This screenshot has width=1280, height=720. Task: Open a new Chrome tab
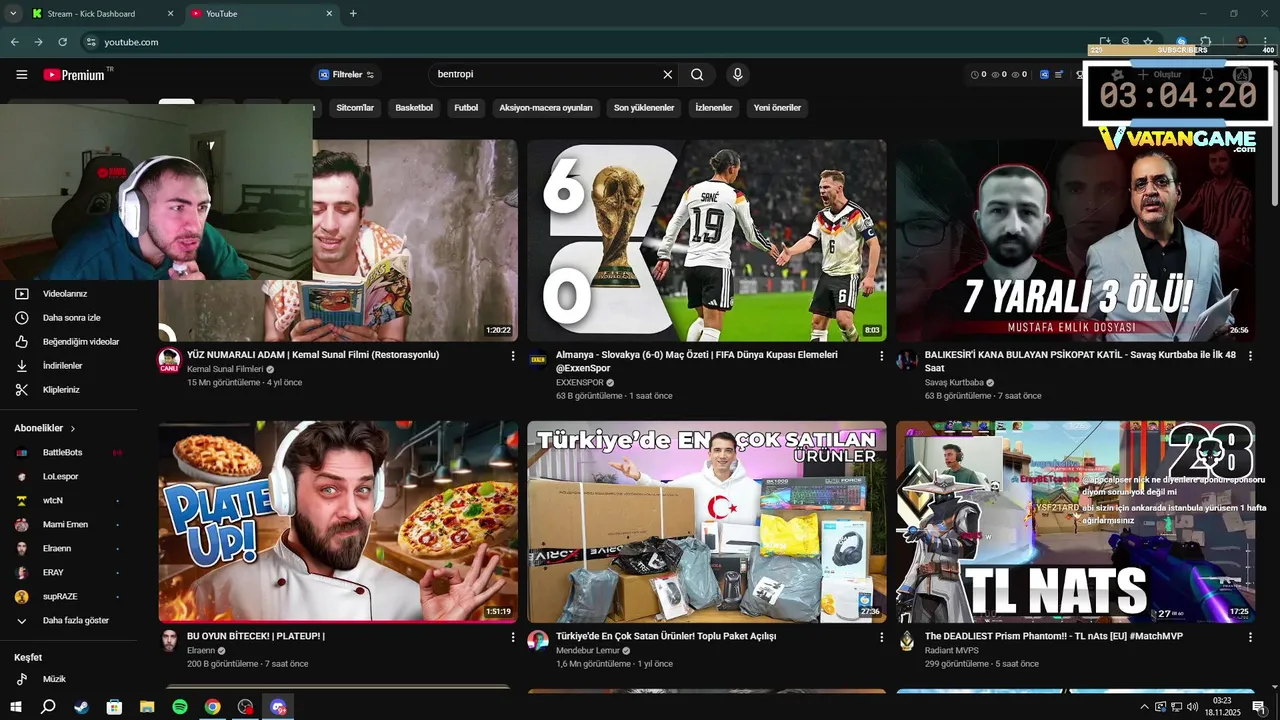[x=353, y=13]
